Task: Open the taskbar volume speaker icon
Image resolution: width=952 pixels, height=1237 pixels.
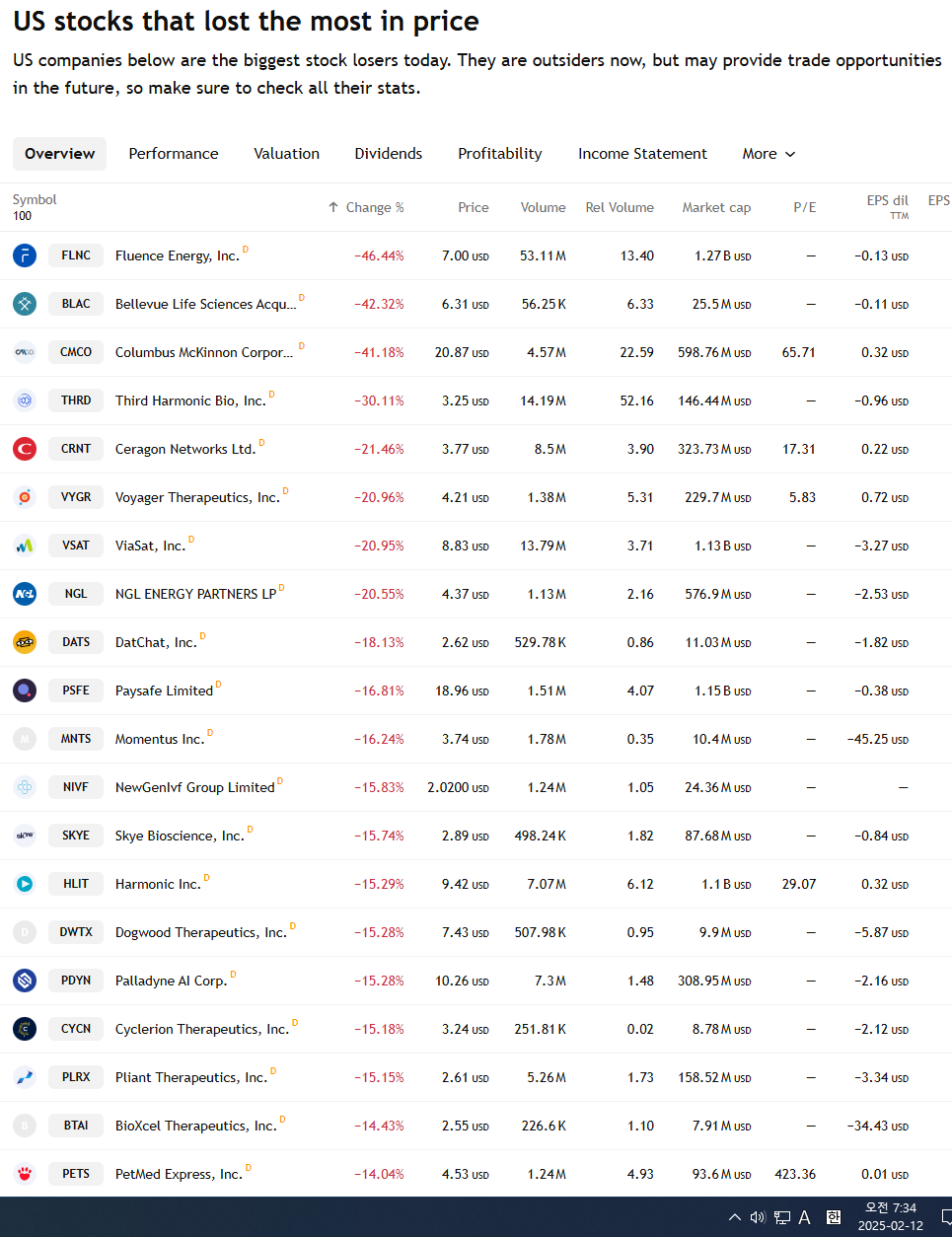Action: point(758,1217)
